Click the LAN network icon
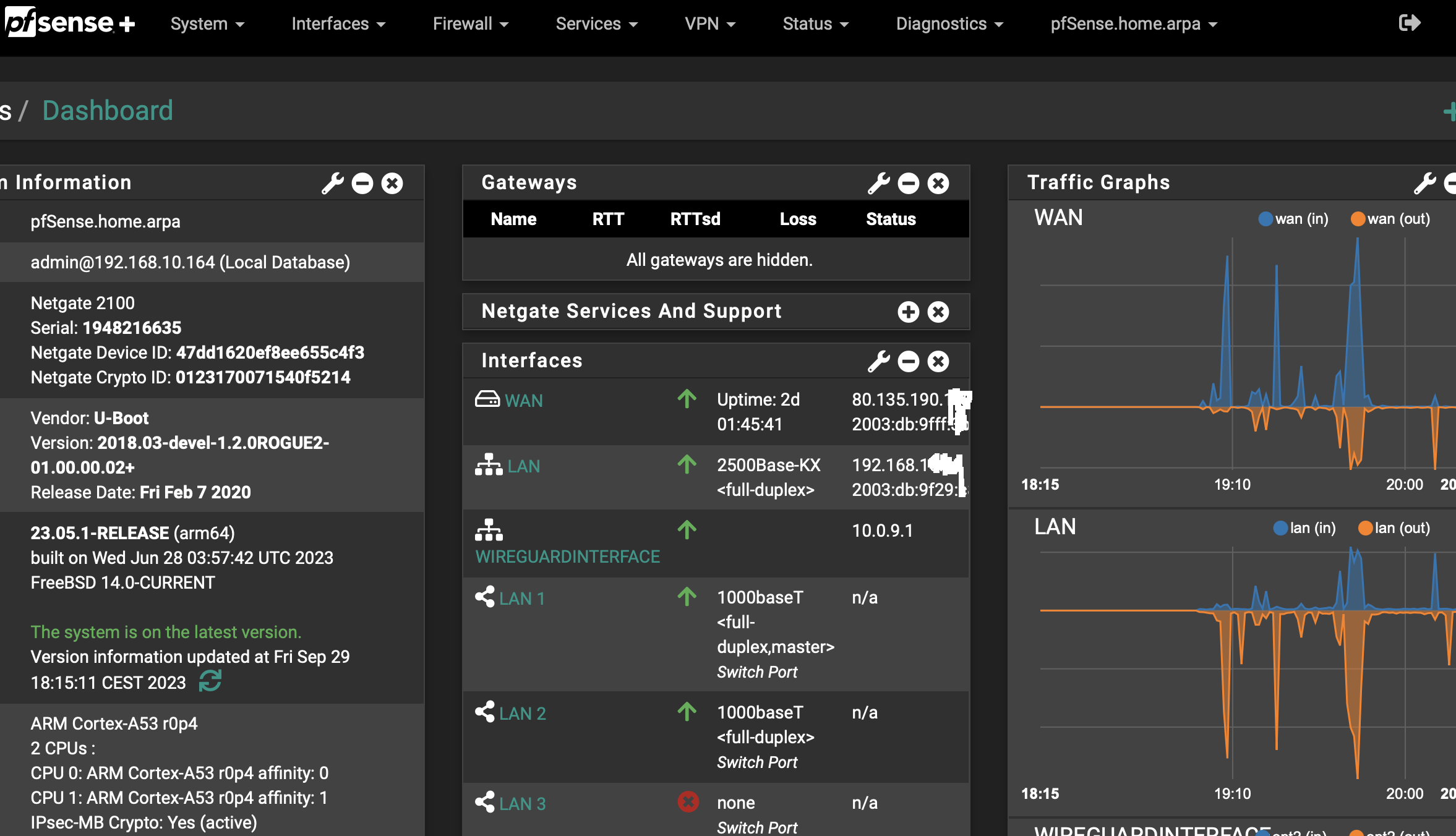1456x836 pixels. pyautogui.click(x=489, y=465)
